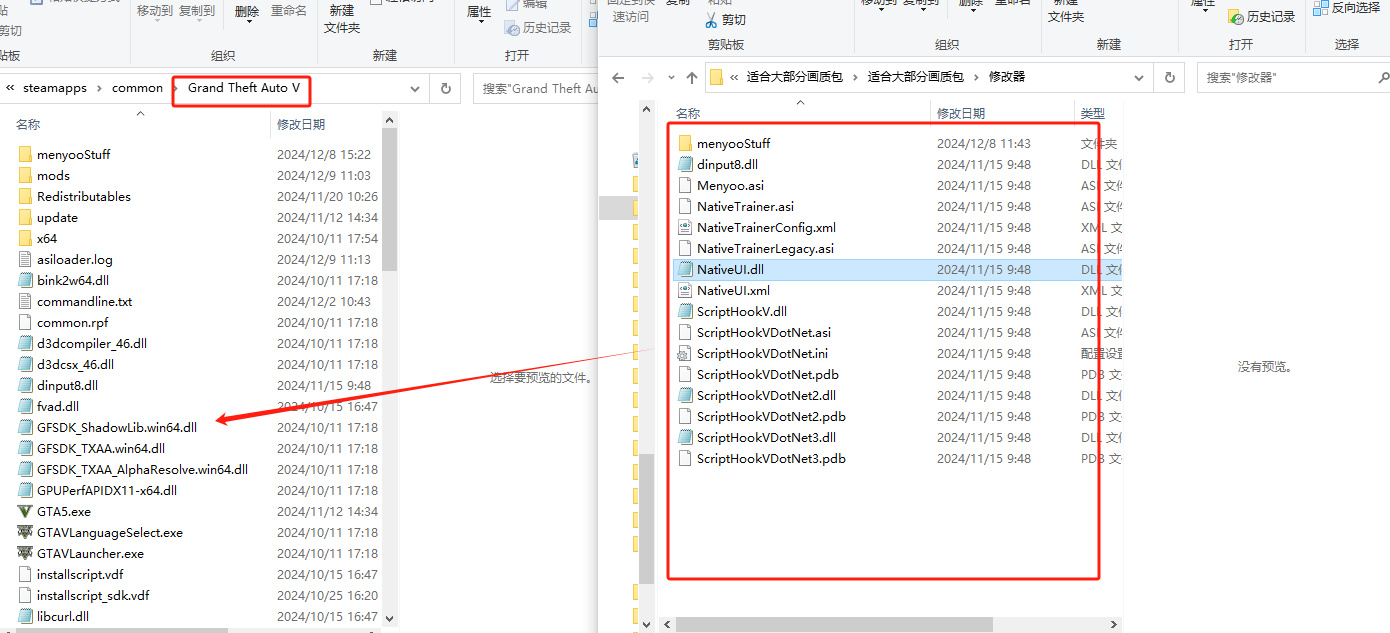The height and width of the screenshot is (633, 1390).
Task: Open recent locations dropdown in 修改器 window
Action: 669,77
